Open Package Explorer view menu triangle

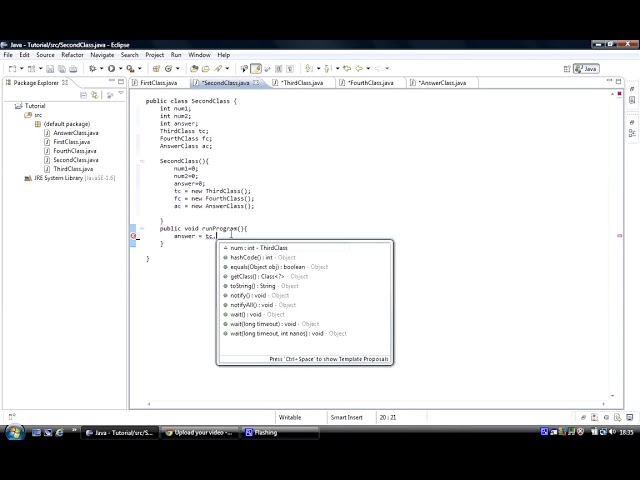(x=121, y=93)
